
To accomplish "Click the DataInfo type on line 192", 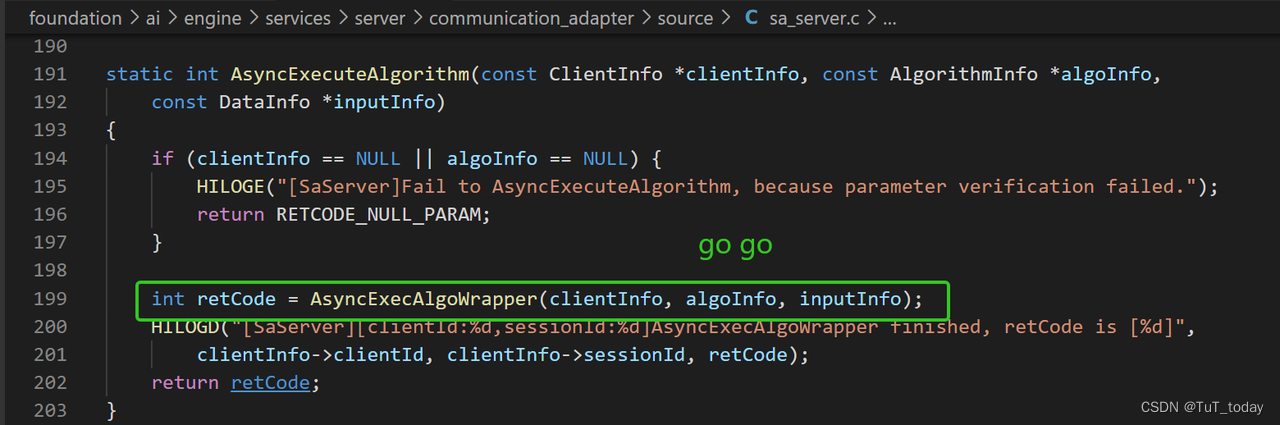I will (265, 102).
